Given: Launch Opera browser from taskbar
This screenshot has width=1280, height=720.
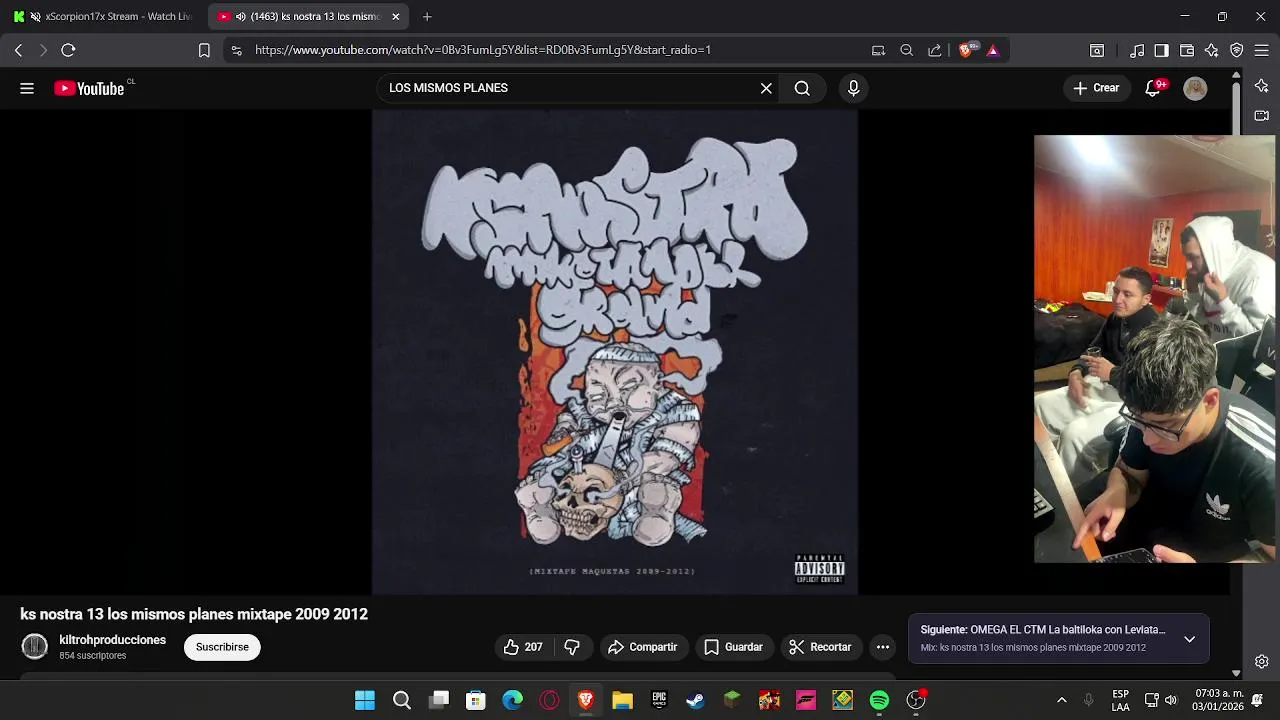Looking at the screenshot, I should pyautogui.click(x=549, y=700).
